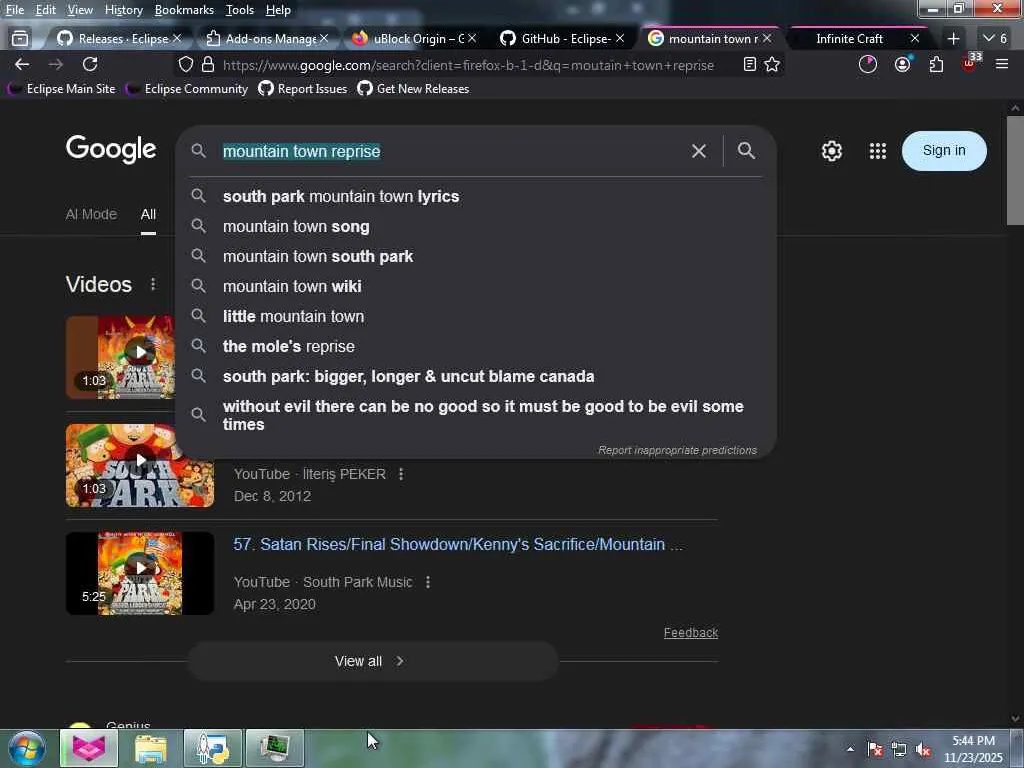The image size is (1024, 768).
Task: Click the pink fox browser taskbar icon
Action: pos(89,748)
